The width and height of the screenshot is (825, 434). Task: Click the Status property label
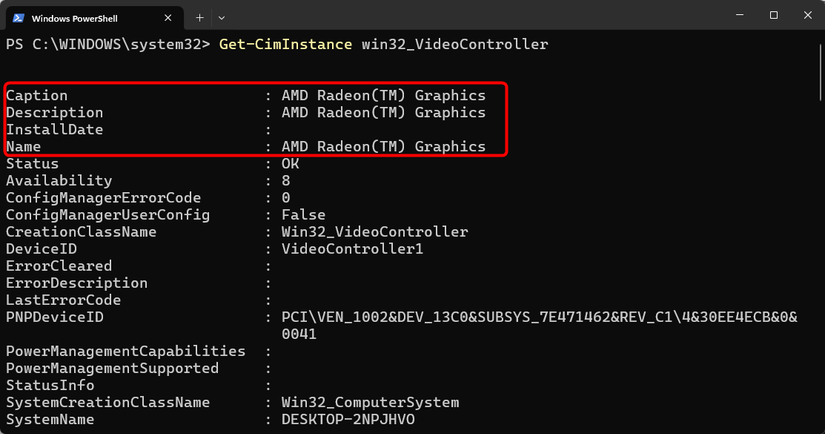click(x=32, y=164)
